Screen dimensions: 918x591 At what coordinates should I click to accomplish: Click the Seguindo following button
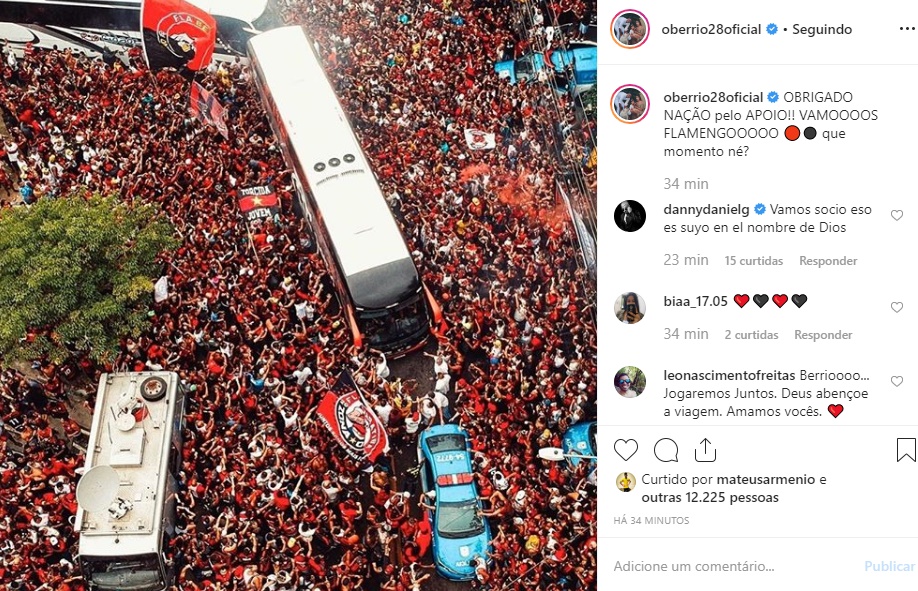pyautogui.click(x=822, y=29)
